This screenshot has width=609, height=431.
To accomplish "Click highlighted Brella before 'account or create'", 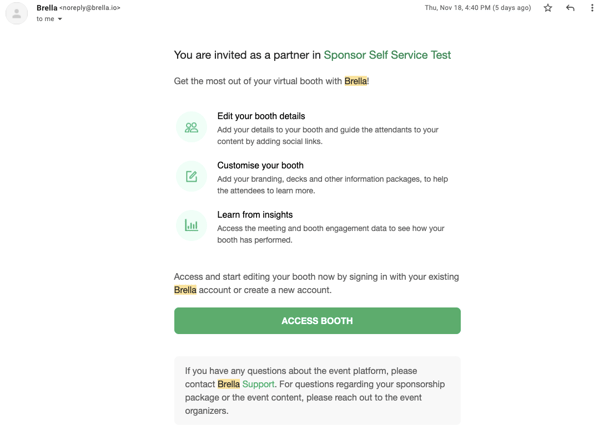I will (185, 290).
